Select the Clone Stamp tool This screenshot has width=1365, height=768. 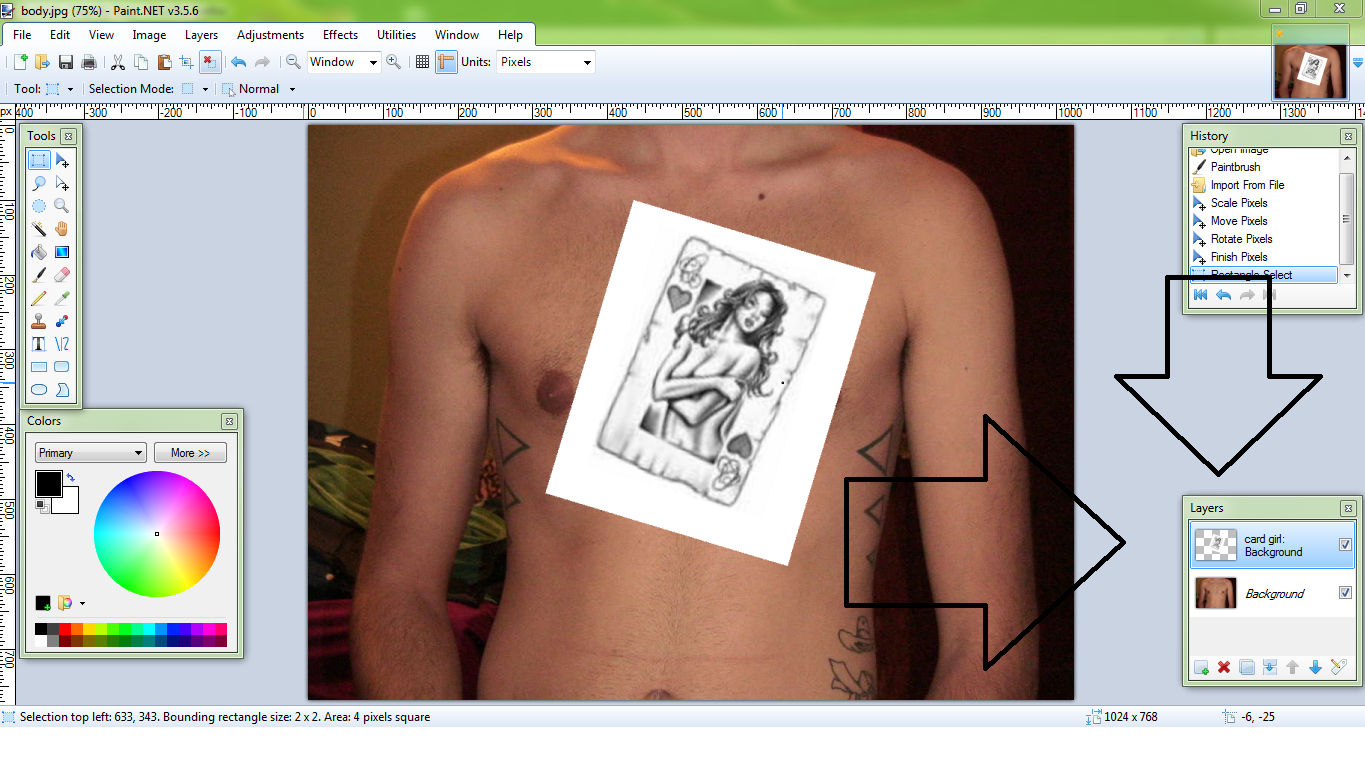tap(39, 321)
